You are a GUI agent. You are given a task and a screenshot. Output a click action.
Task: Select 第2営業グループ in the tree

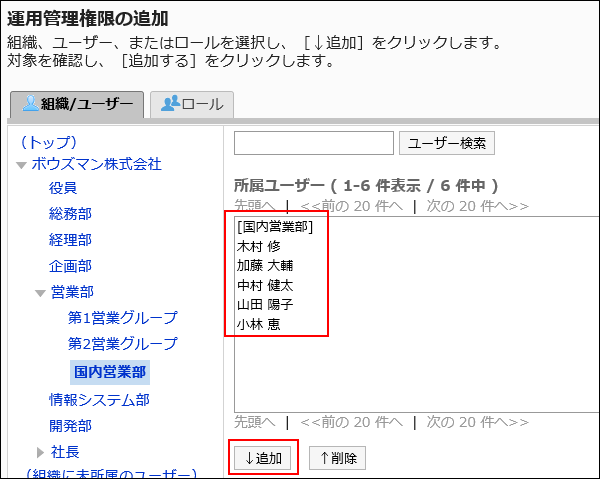click(122, 344)
